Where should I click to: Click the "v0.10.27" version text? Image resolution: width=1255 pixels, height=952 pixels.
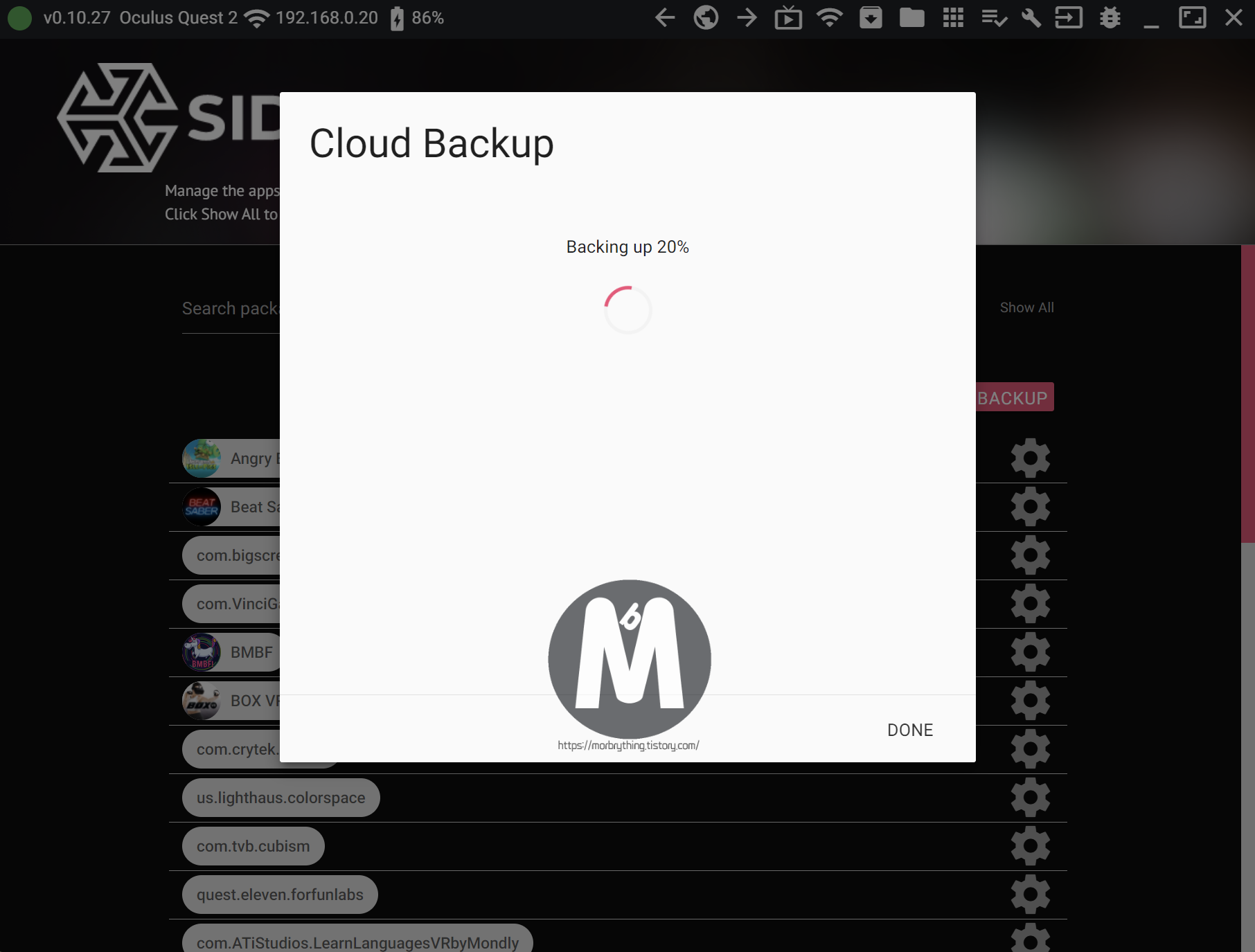77,18
